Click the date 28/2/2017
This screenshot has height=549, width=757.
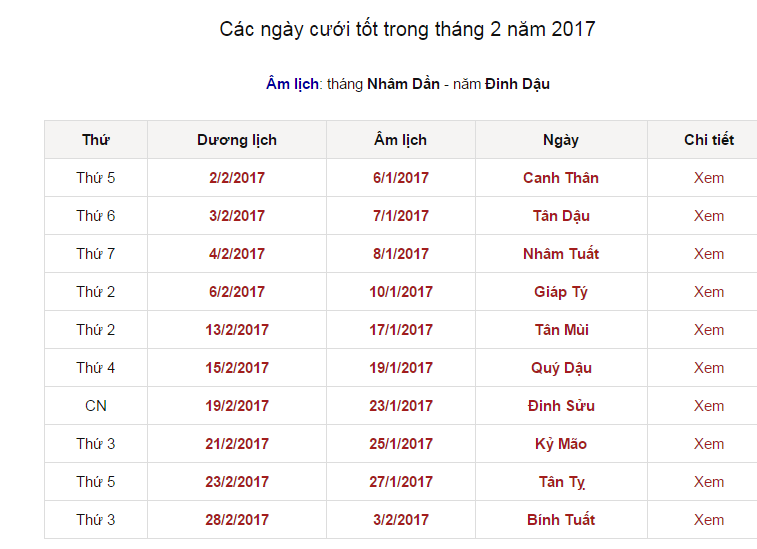(237, 520)
